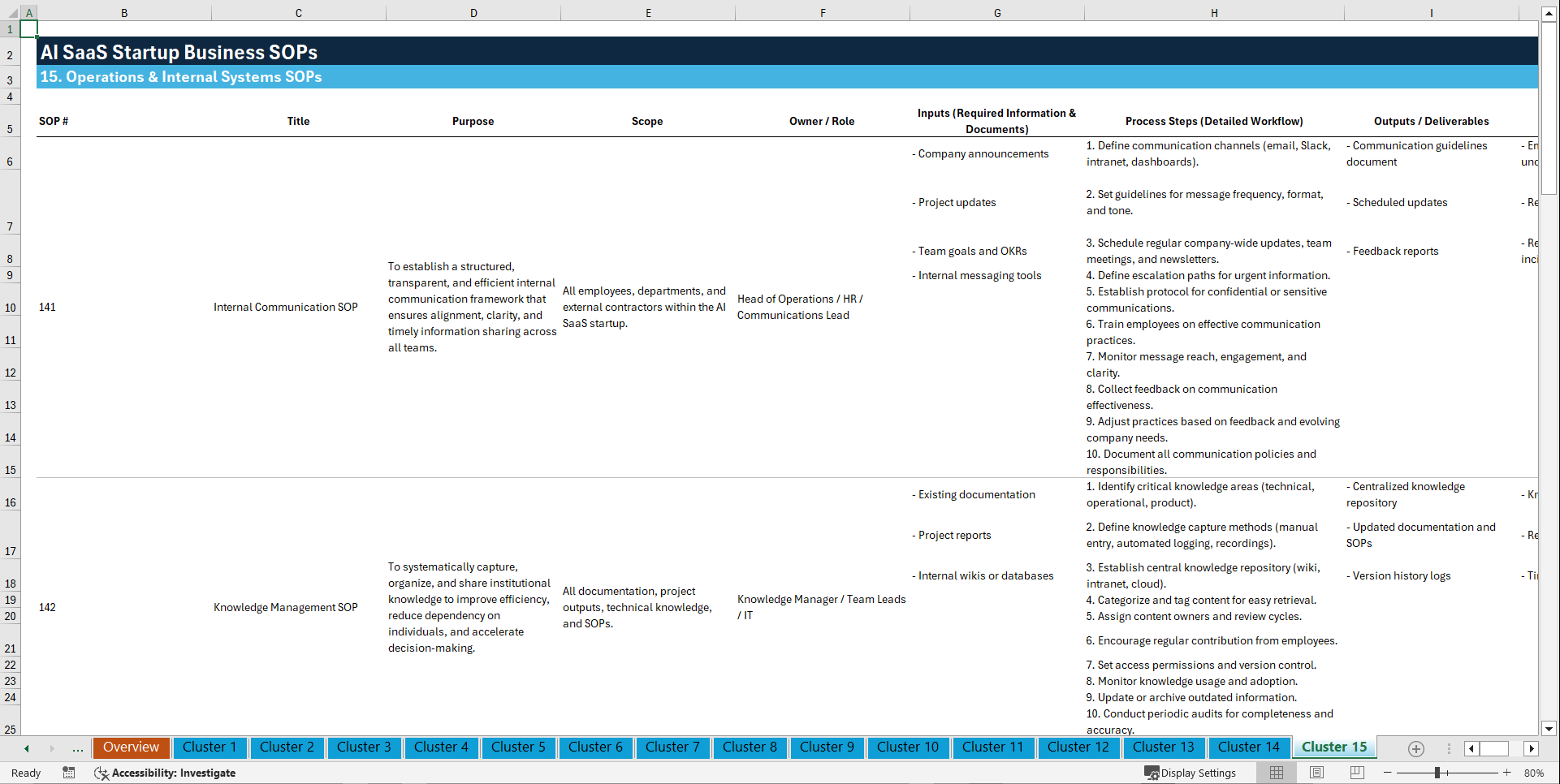The width and height of the screenshot is (1560, 784).
Task: Open the all-sheets list via the ellipsis
Action: [x=77, y=748]
